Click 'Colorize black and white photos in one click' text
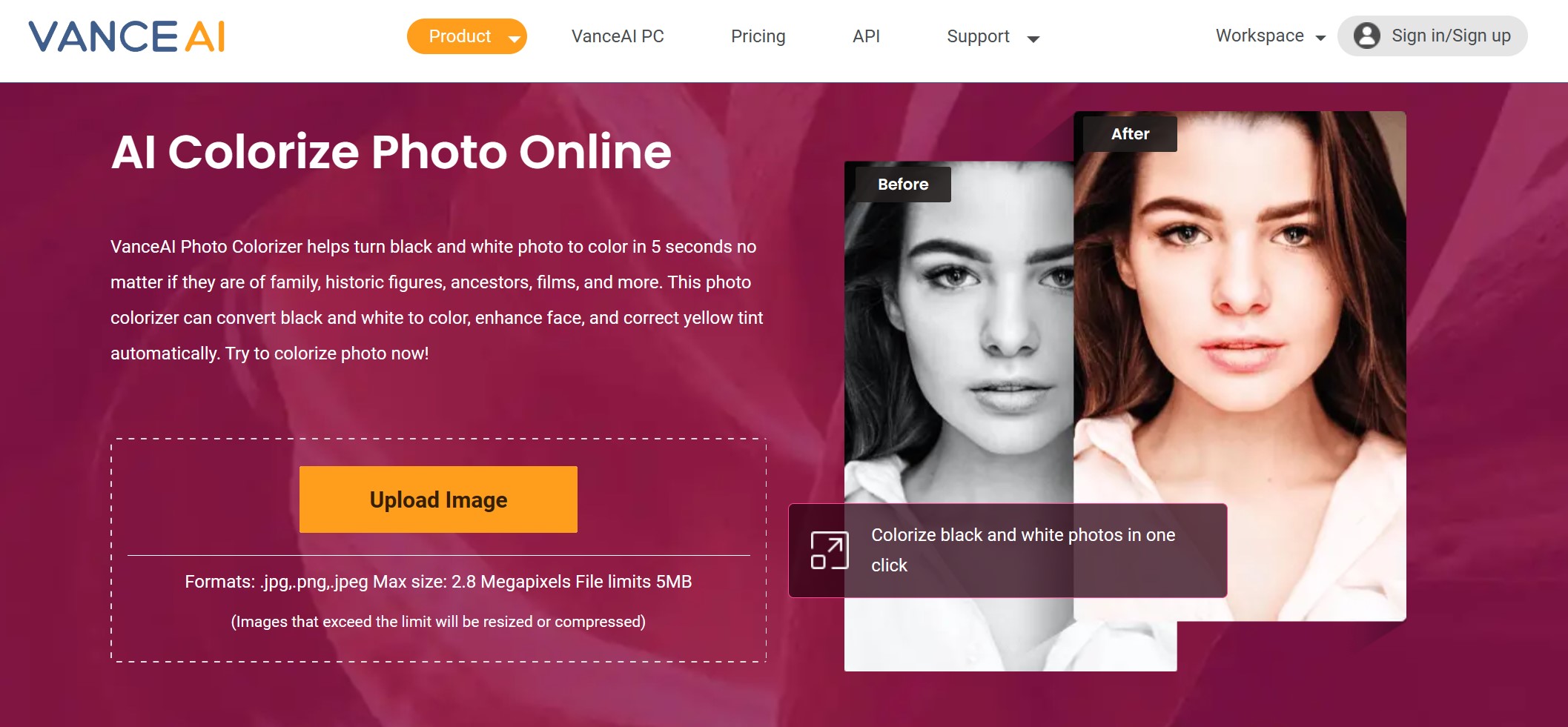Image resolution: width=1568 pixels, height=727 pixels. (x=1023, y=550)
